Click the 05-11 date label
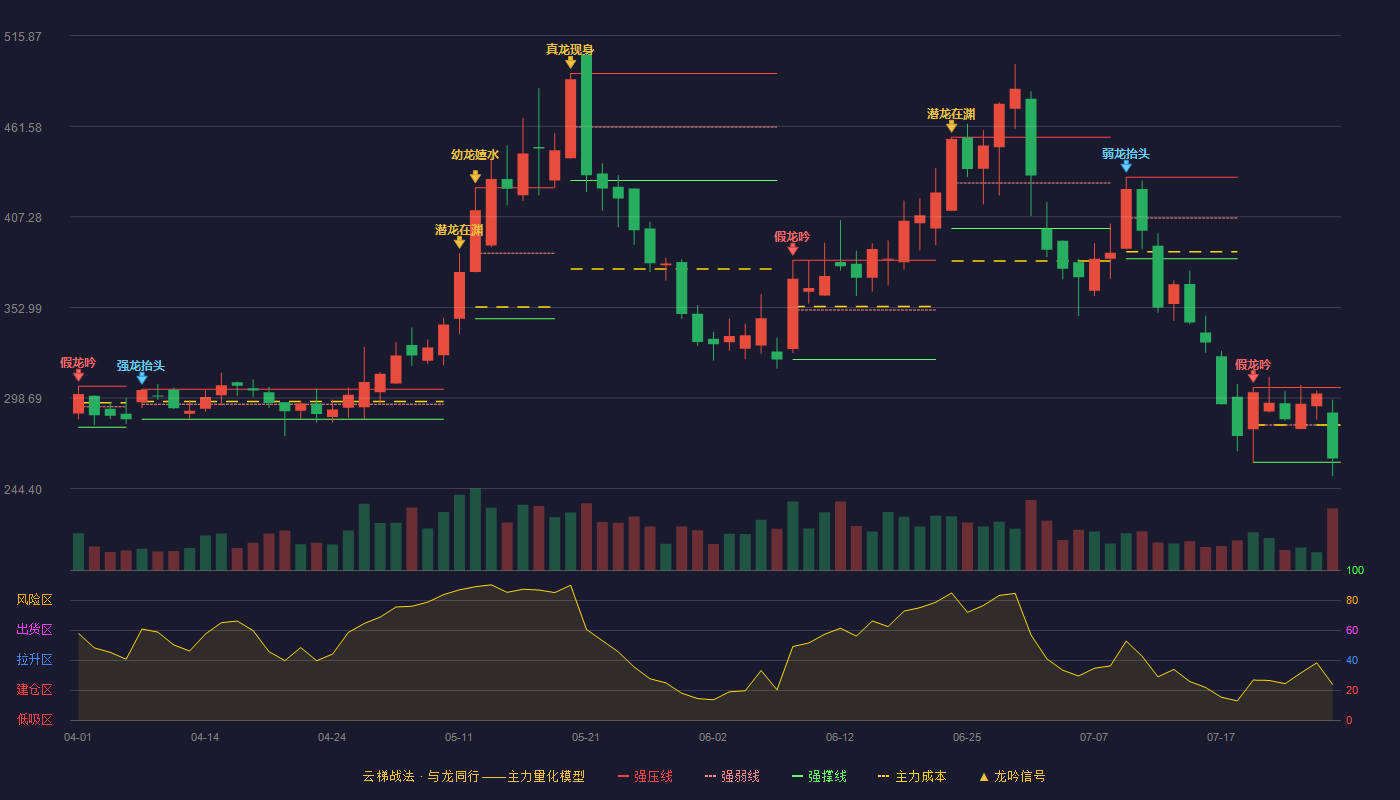 (459, 737)
